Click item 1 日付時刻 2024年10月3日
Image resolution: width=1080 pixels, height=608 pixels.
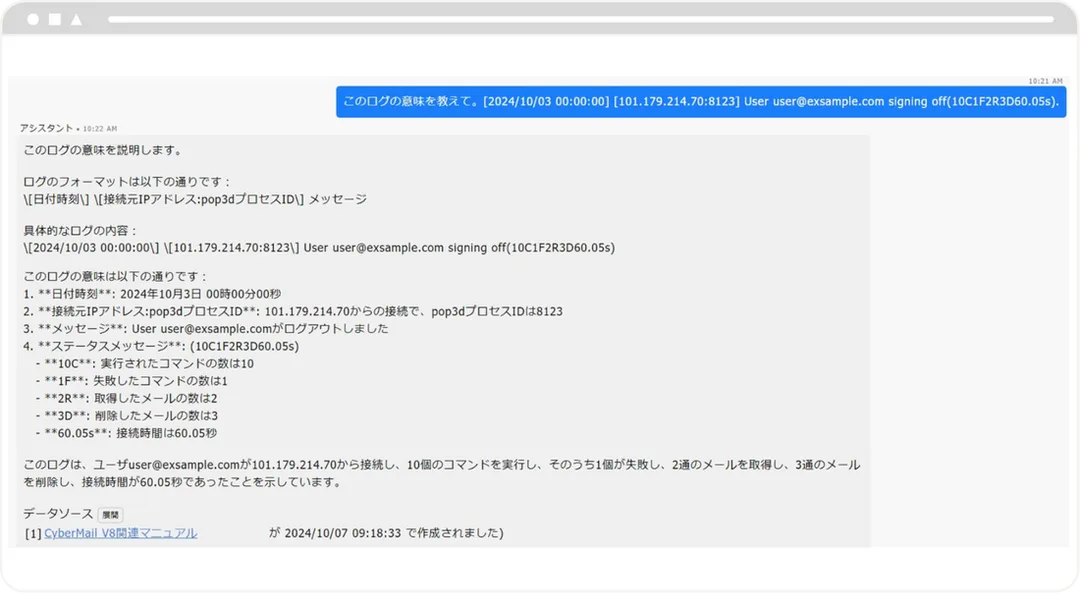tap(152, 294)
